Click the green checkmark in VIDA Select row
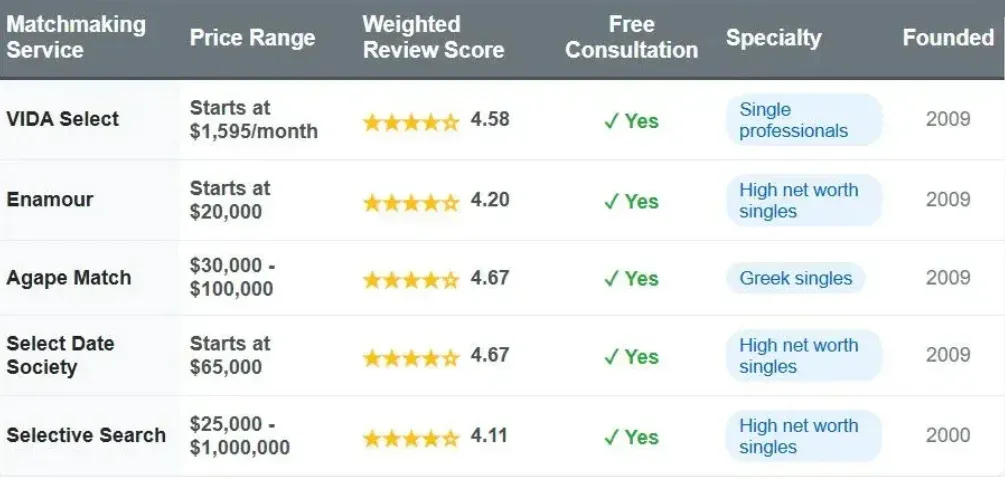Screen dimensions: 1005x477 point(612,121)
